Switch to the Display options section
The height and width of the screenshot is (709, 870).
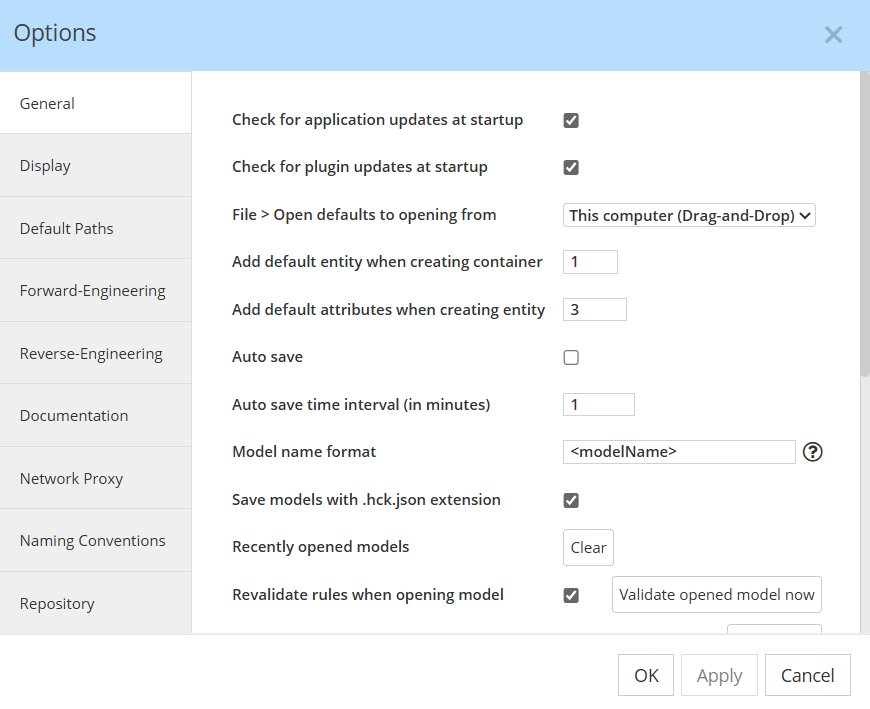tap(45, 165)
